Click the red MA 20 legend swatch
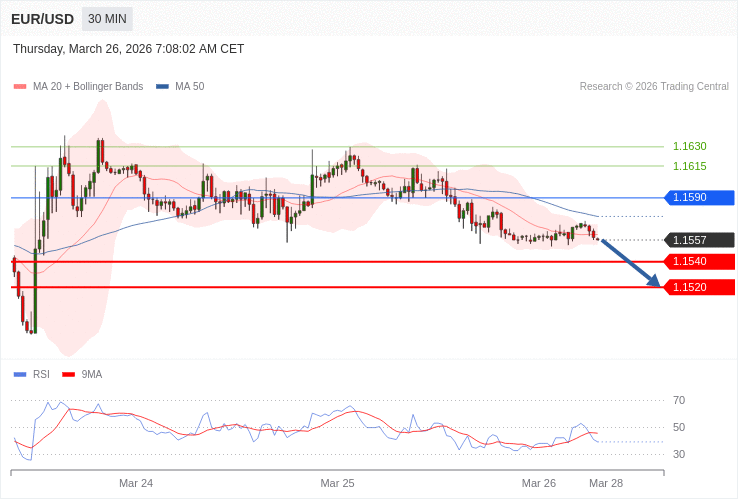 click(x=20, y=87)
